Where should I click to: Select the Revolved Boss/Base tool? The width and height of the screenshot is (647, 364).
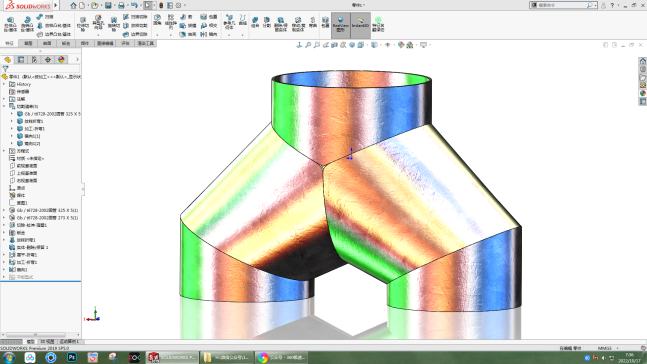coord(27,24)
